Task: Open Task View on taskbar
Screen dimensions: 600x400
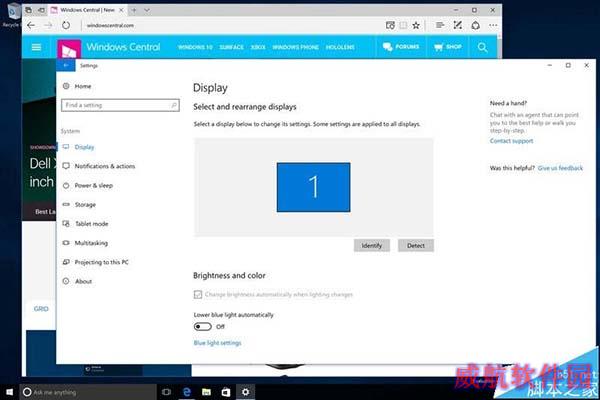Action: (x=166, y=392)
